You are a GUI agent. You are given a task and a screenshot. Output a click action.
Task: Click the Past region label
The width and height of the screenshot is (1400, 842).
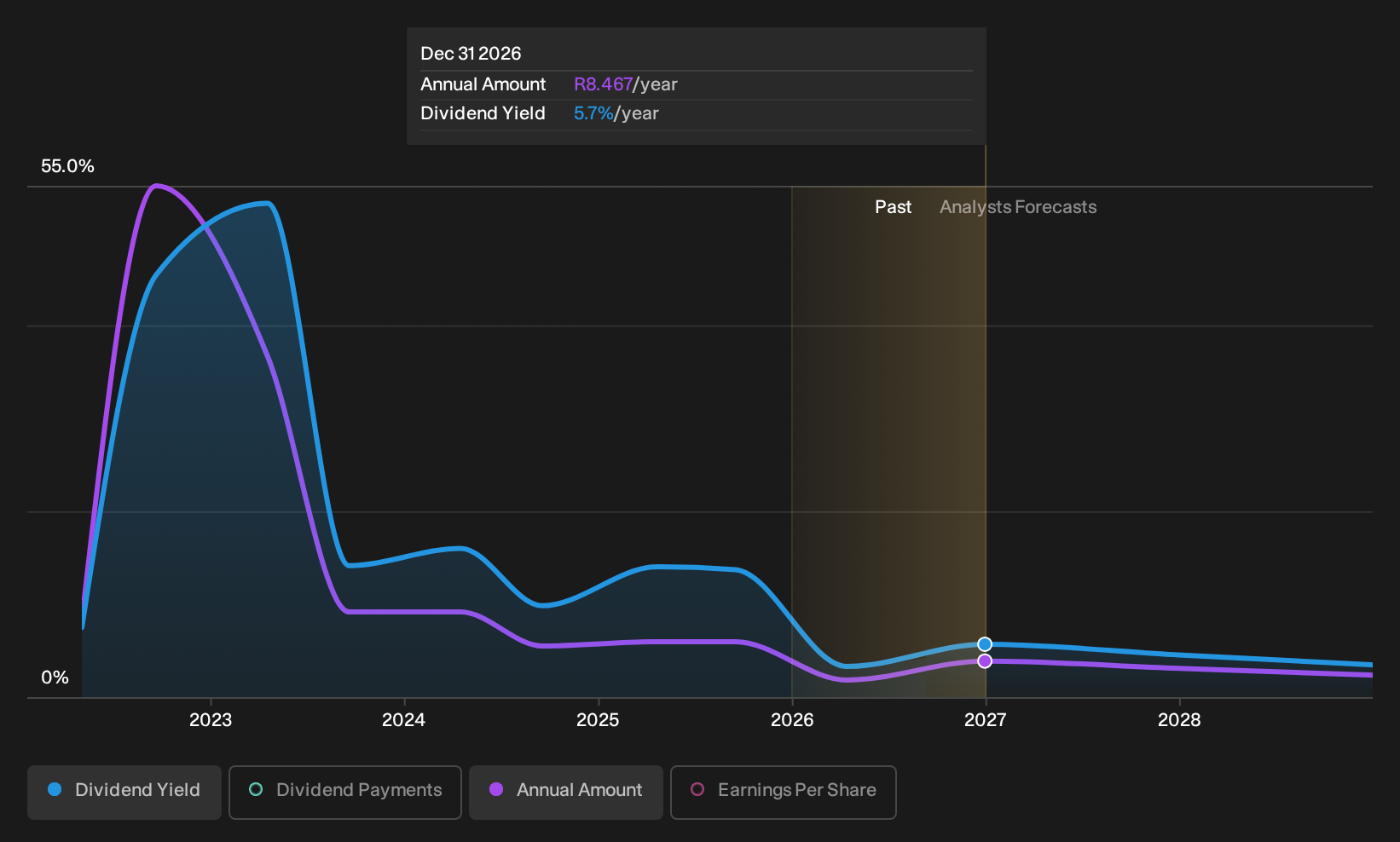click(893, 207)
